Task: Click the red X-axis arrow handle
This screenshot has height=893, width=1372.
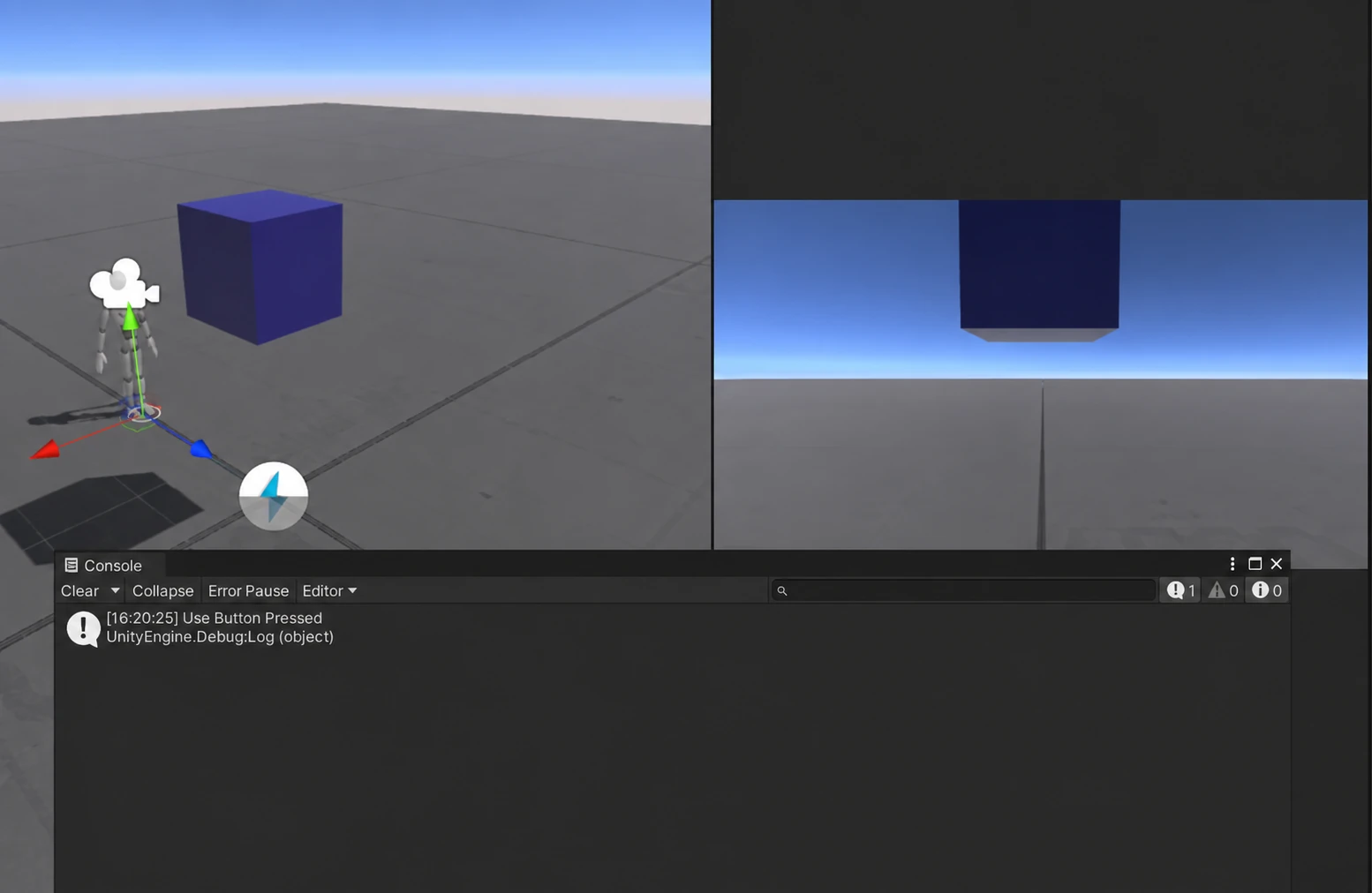Action: 45,450
